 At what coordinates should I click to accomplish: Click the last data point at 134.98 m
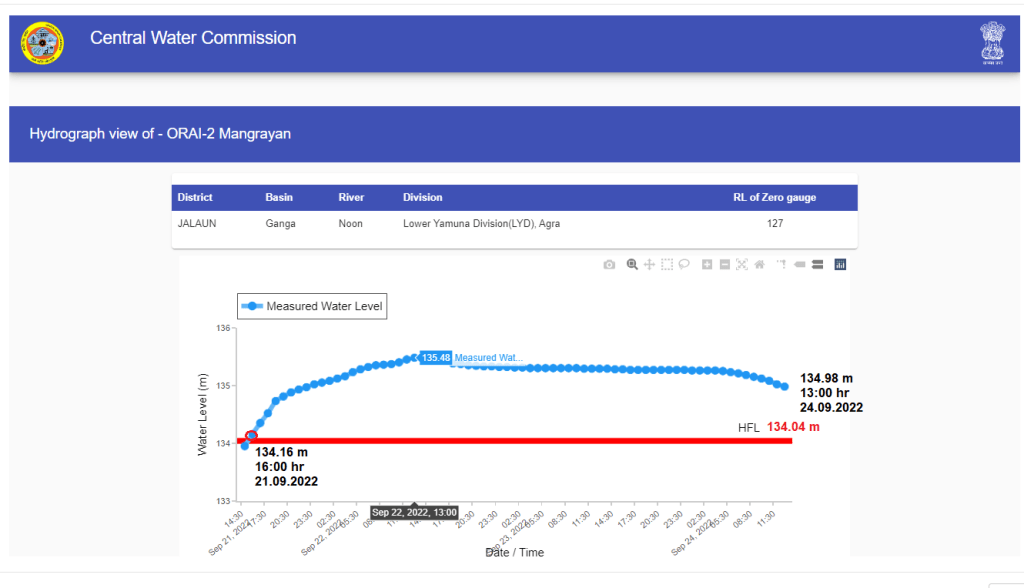(x=785, y=387)
